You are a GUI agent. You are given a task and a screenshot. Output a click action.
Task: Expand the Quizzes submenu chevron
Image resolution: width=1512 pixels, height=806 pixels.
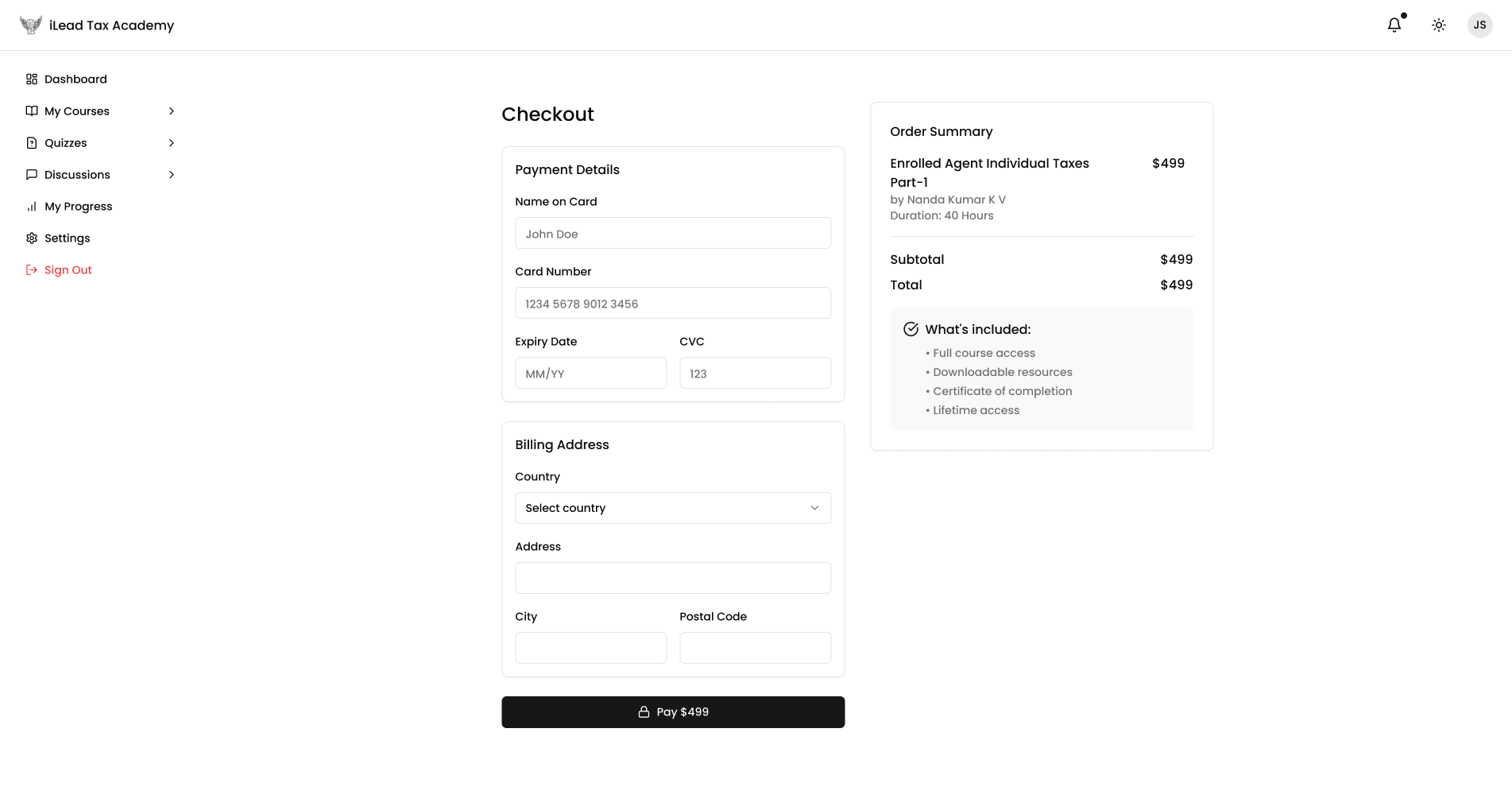172,143
